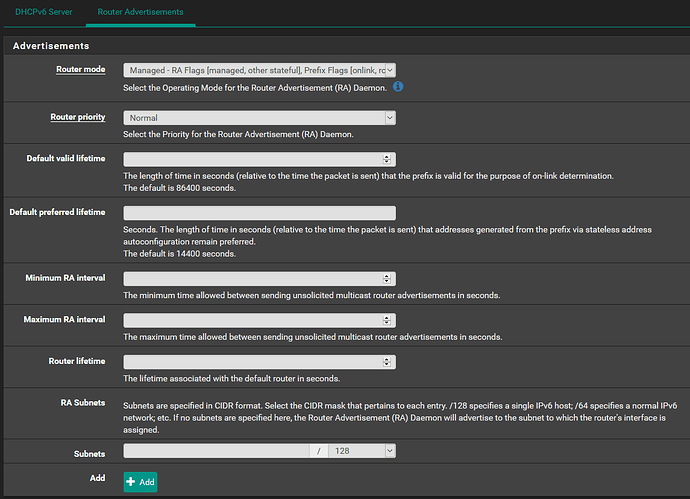Click the info icon beside Router mode help
This screenshot has width=690, height=499.
pos(398,87)
